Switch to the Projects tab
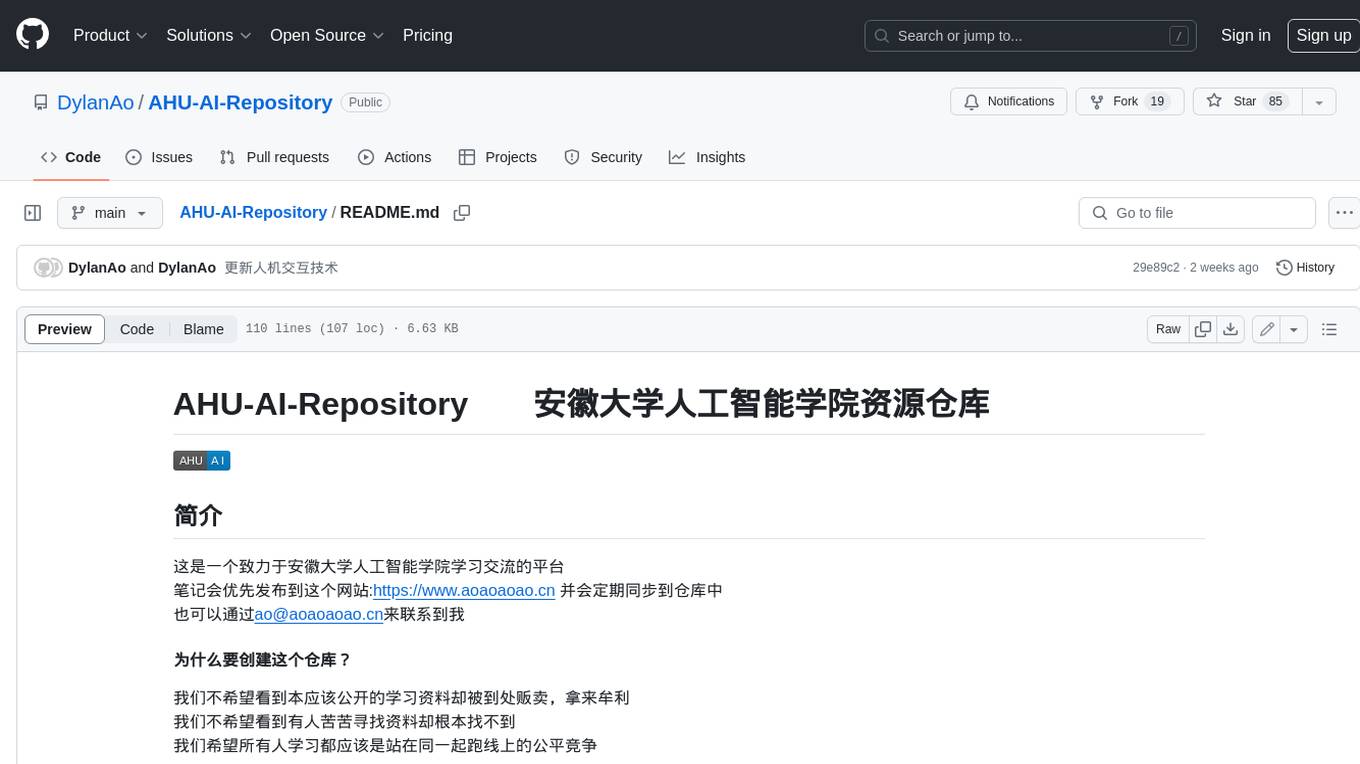The height and width of the screenshot is (764, 1360). (498, 157)
